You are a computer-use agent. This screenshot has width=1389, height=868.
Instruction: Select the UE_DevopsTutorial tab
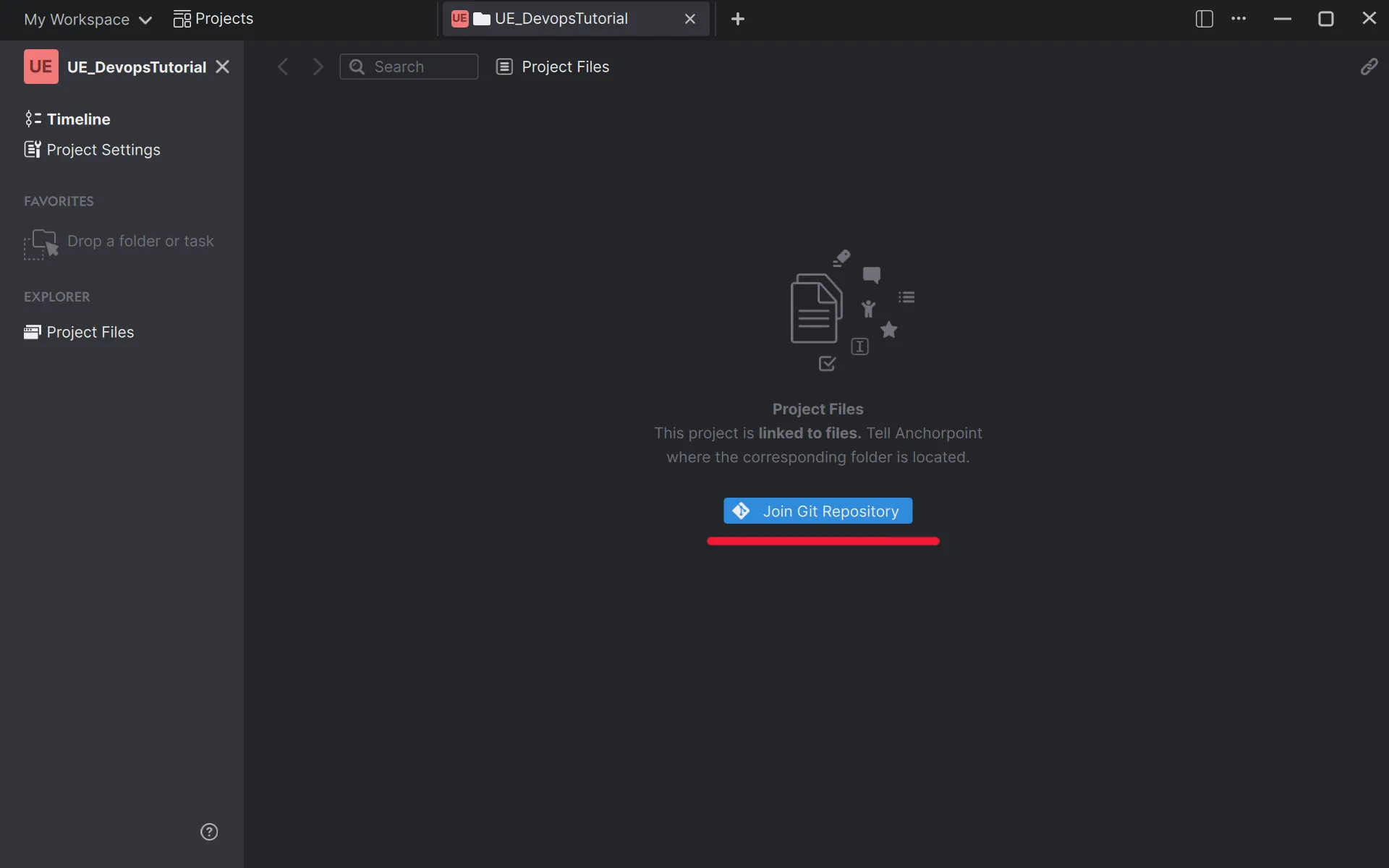point(561,19)
